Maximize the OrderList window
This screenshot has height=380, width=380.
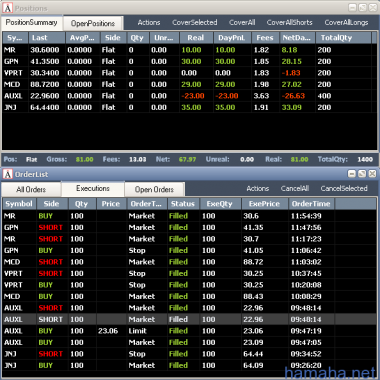[362, 174]
